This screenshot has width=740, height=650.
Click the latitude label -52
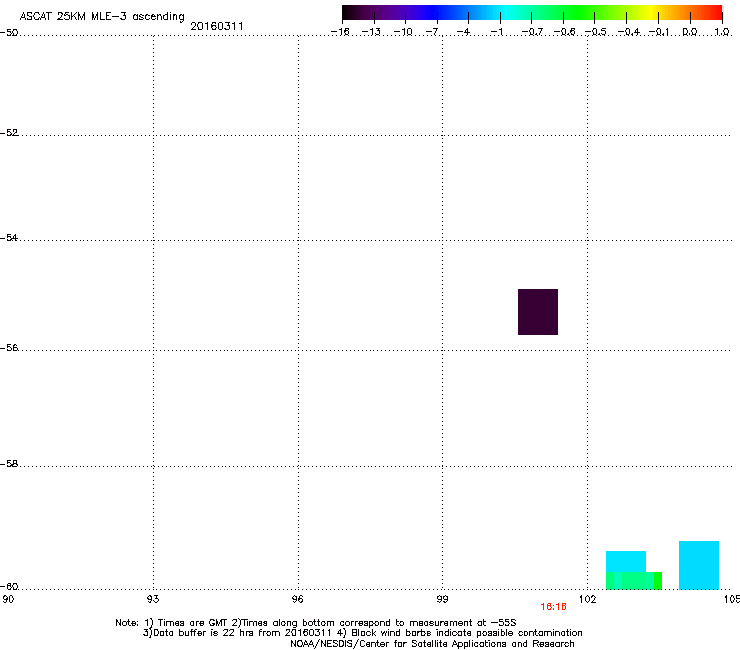pyautogui.click(x=9, y=133)
